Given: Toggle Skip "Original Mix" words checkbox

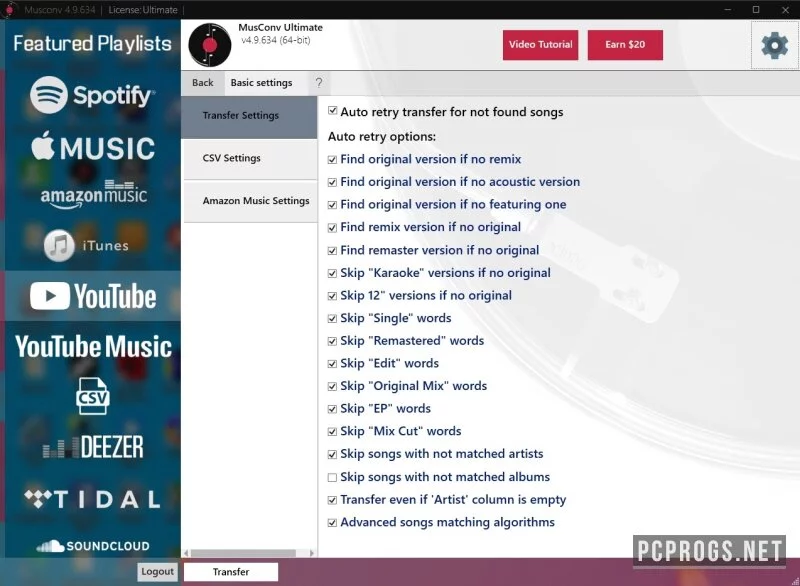Looking at the screenshot, I should pos(332,386).
